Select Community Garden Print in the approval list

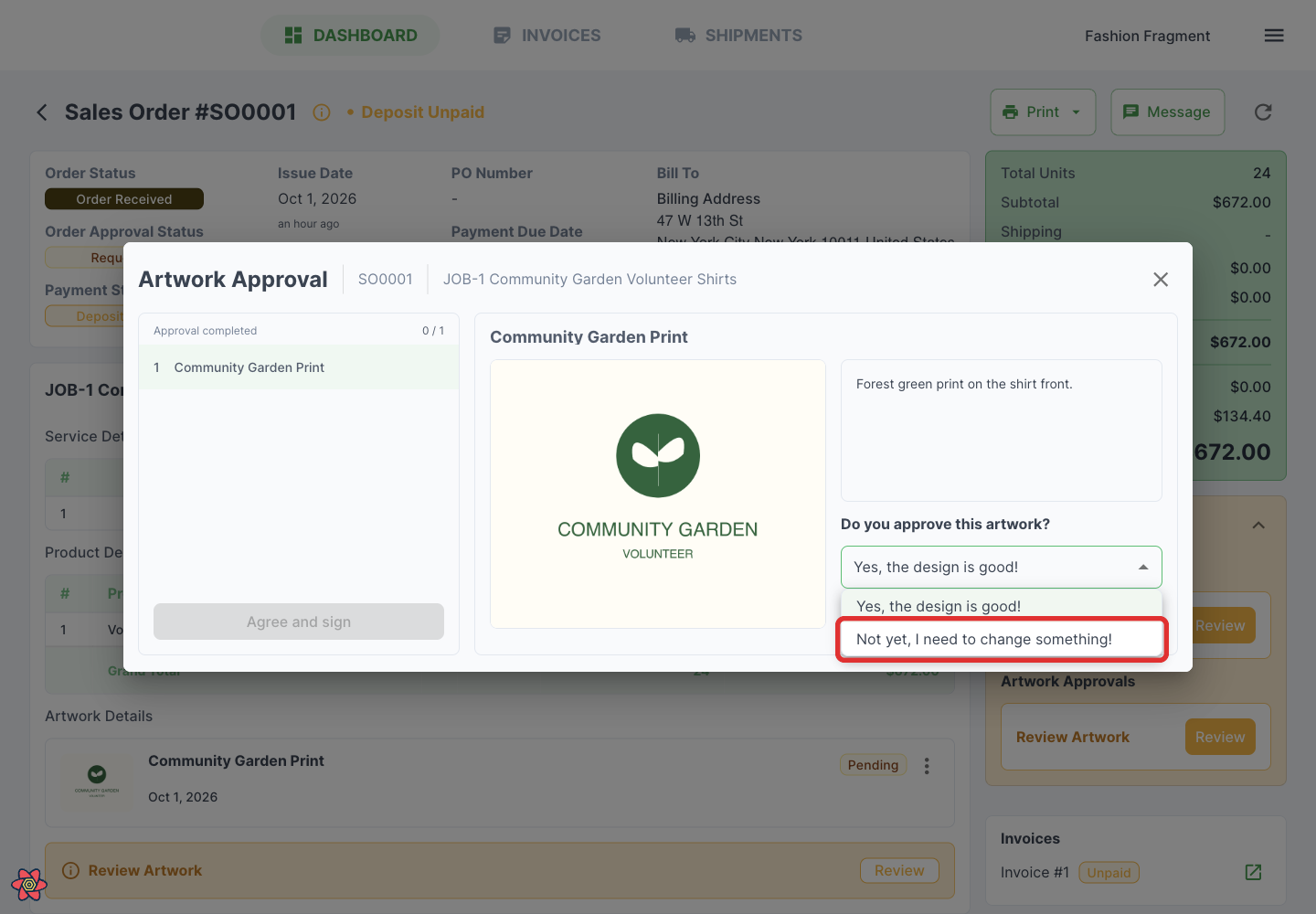(x=299, y=367)
